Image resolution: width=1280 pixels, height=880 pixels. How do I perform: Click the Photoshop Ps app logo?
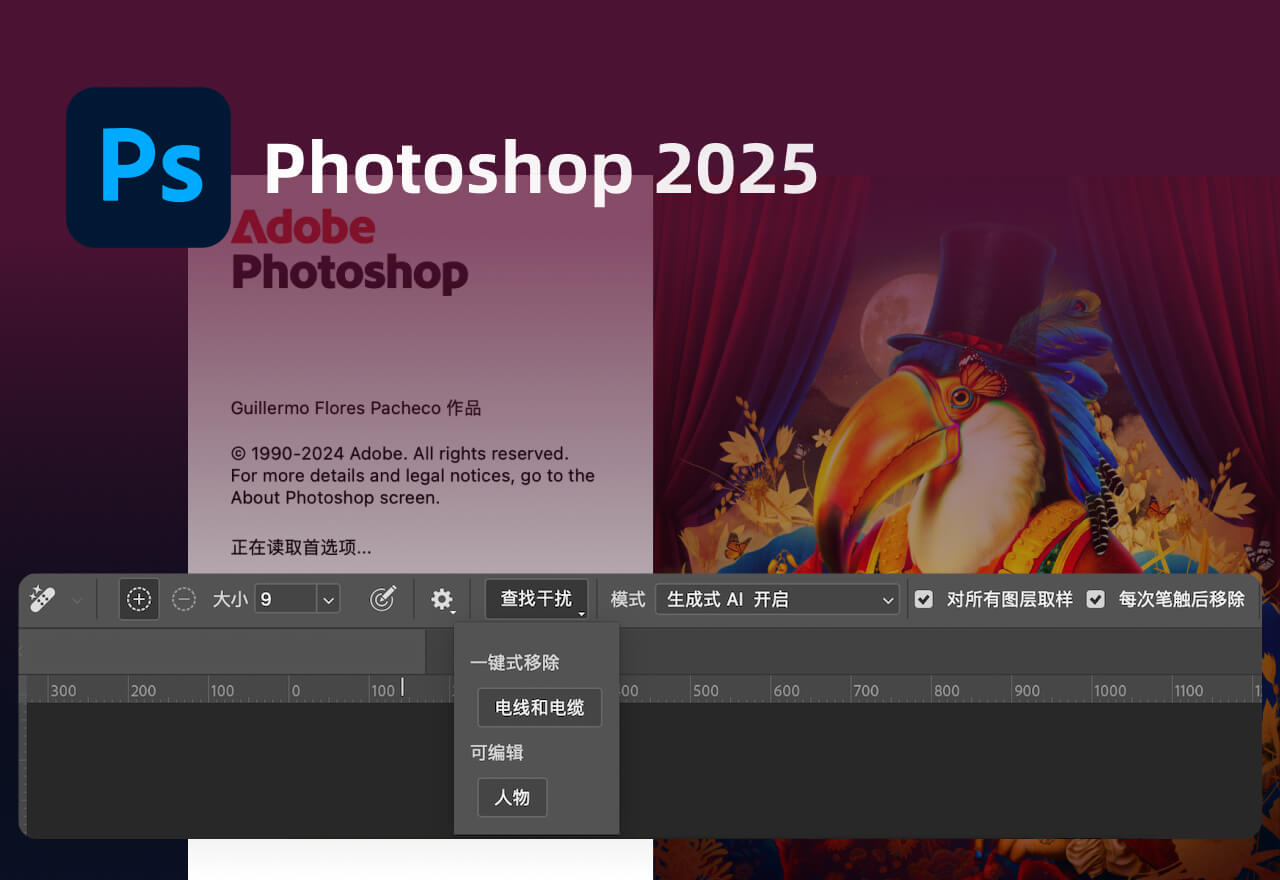pos(148,167)
